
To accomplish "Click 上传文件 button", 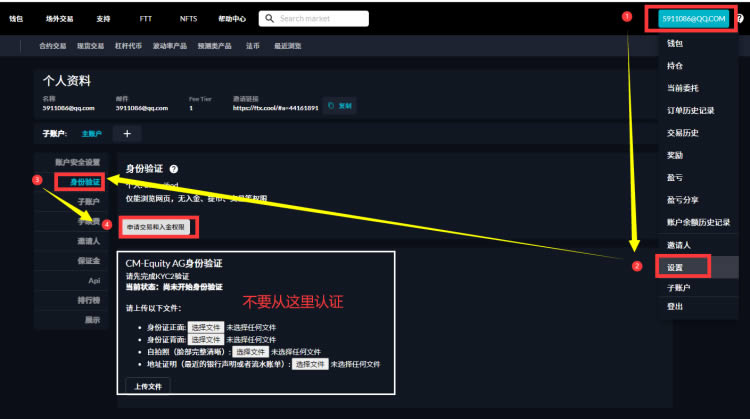I will [x=147, y=385].
